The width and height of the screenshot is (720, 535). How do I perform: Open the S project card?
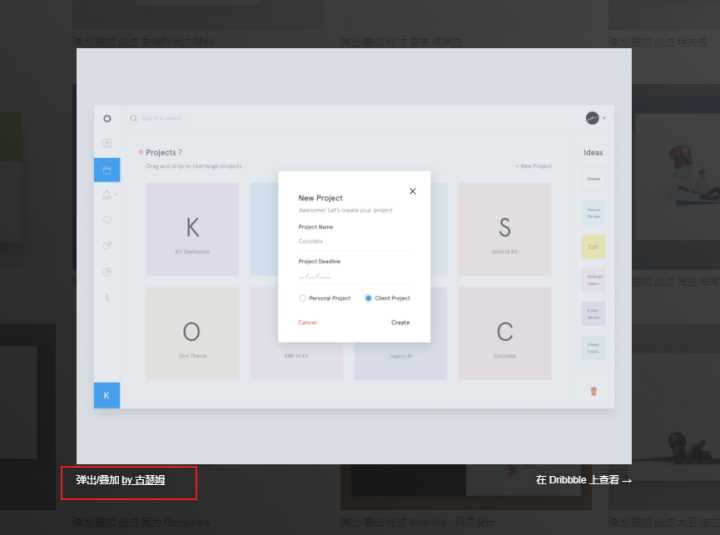pos(505,229)
